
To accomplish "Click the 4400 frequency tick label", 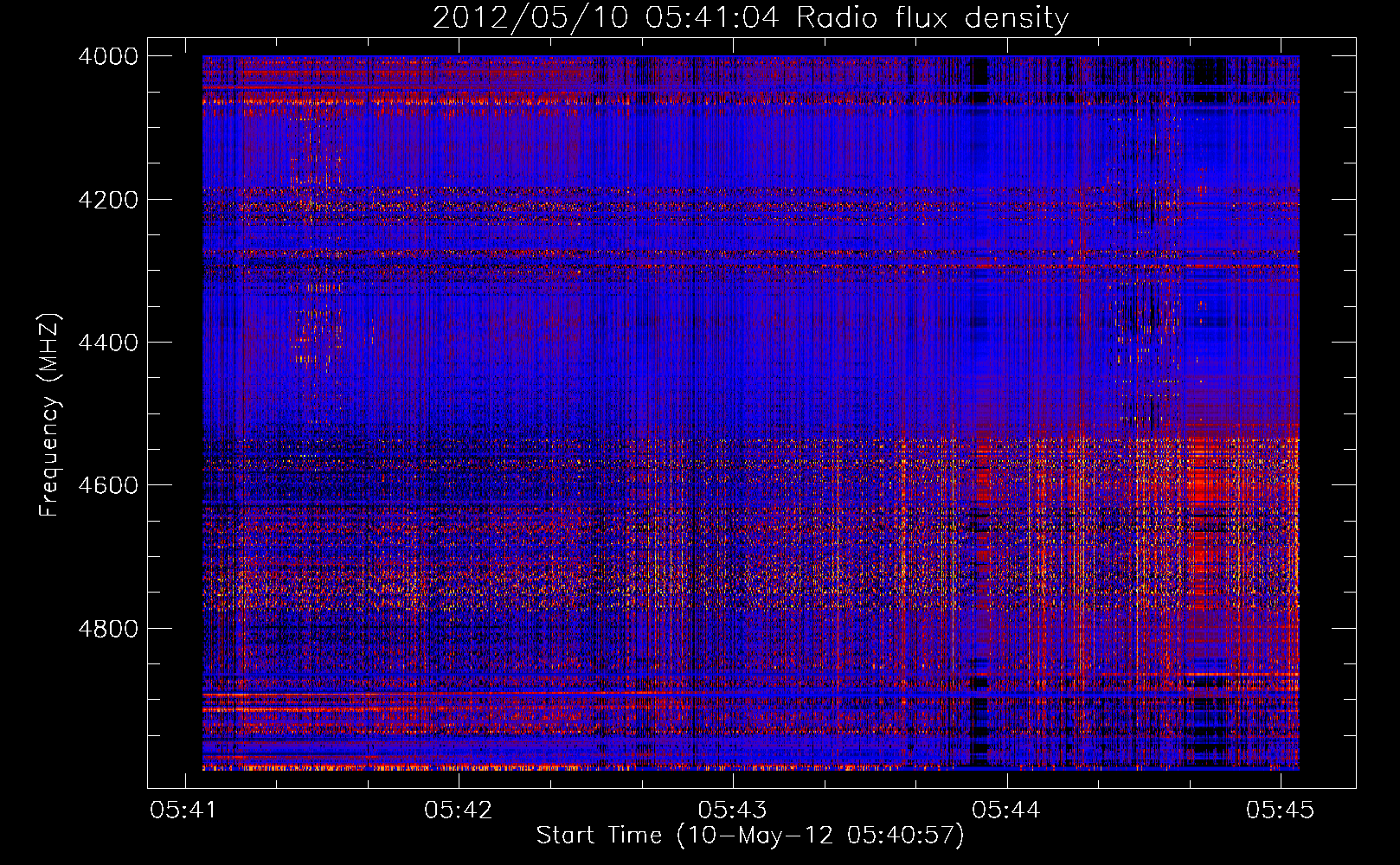I will tap(108, 343).
